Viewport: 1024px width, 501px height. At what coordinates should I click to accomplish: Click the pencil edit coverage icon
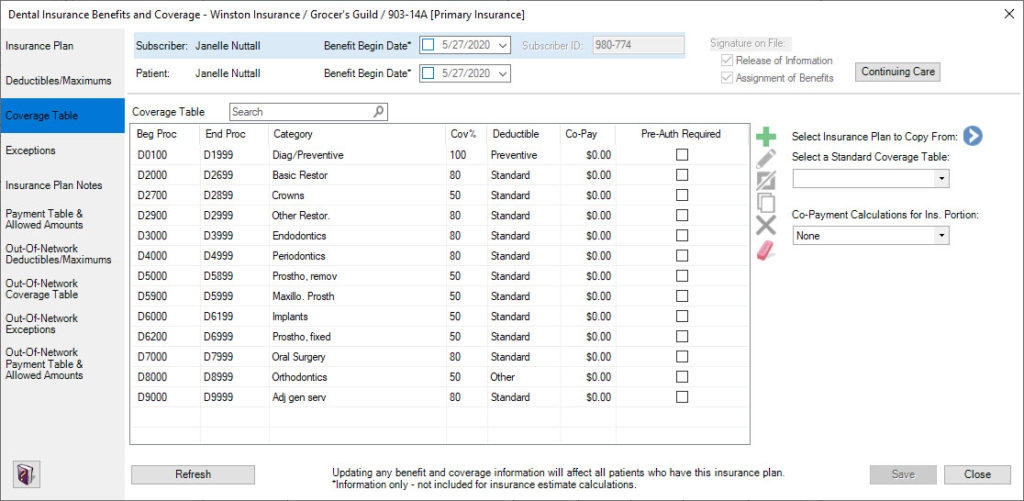tap(766, 158)
